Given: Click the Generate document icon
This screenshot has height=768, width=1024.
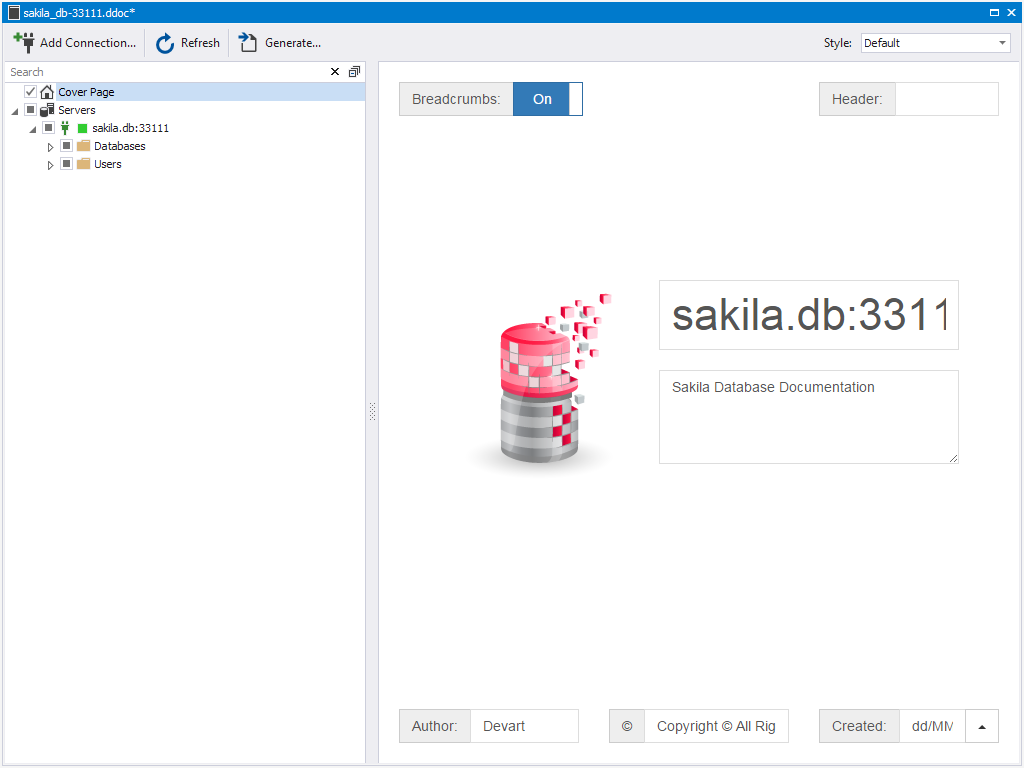Looking at the screenshot, I should click(x=247, y=42).
